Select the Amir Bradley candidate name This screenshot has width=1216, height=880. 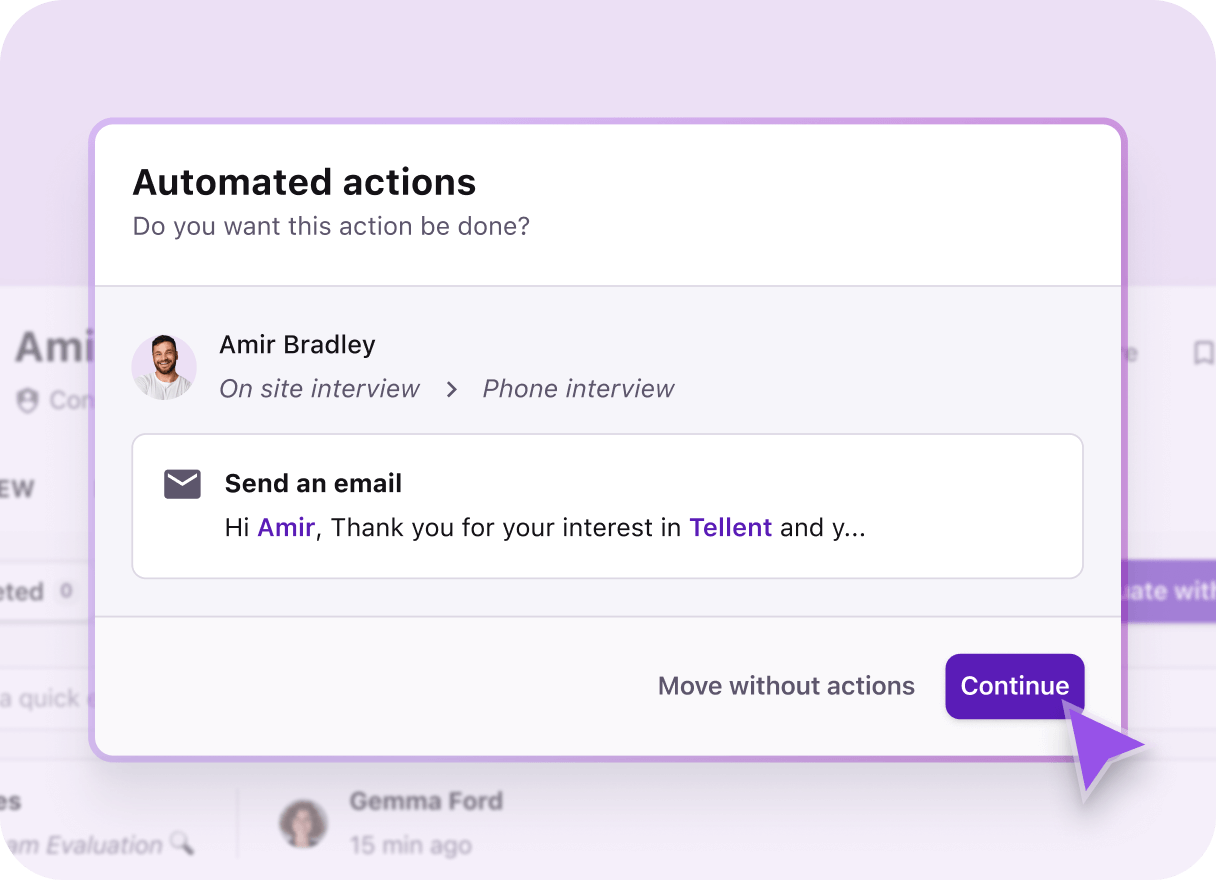pos(296,344)
